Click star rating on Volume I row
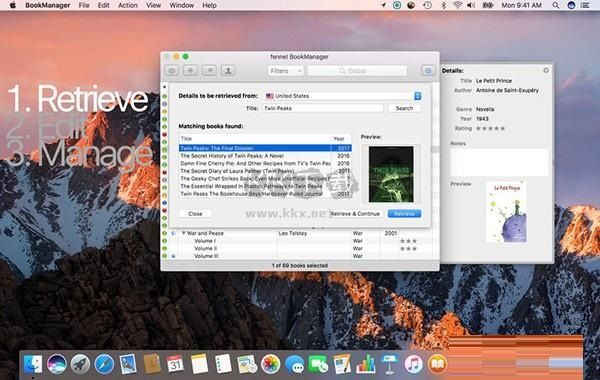Viewport: 600px width, 380px height. [408, 241]
